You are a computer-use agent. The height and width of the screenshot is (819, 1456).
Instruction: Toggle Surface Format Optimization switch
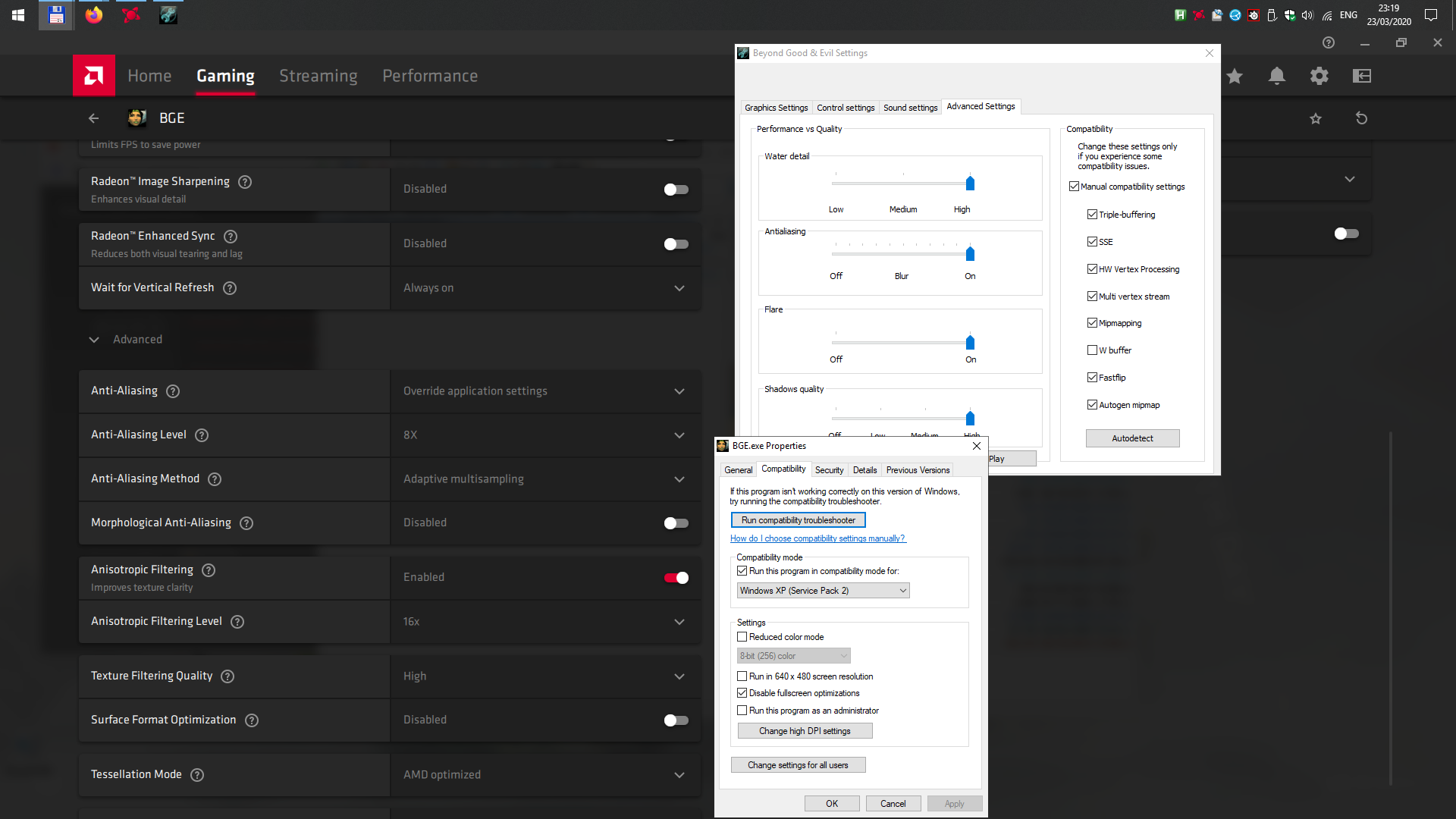coord(676,720)
